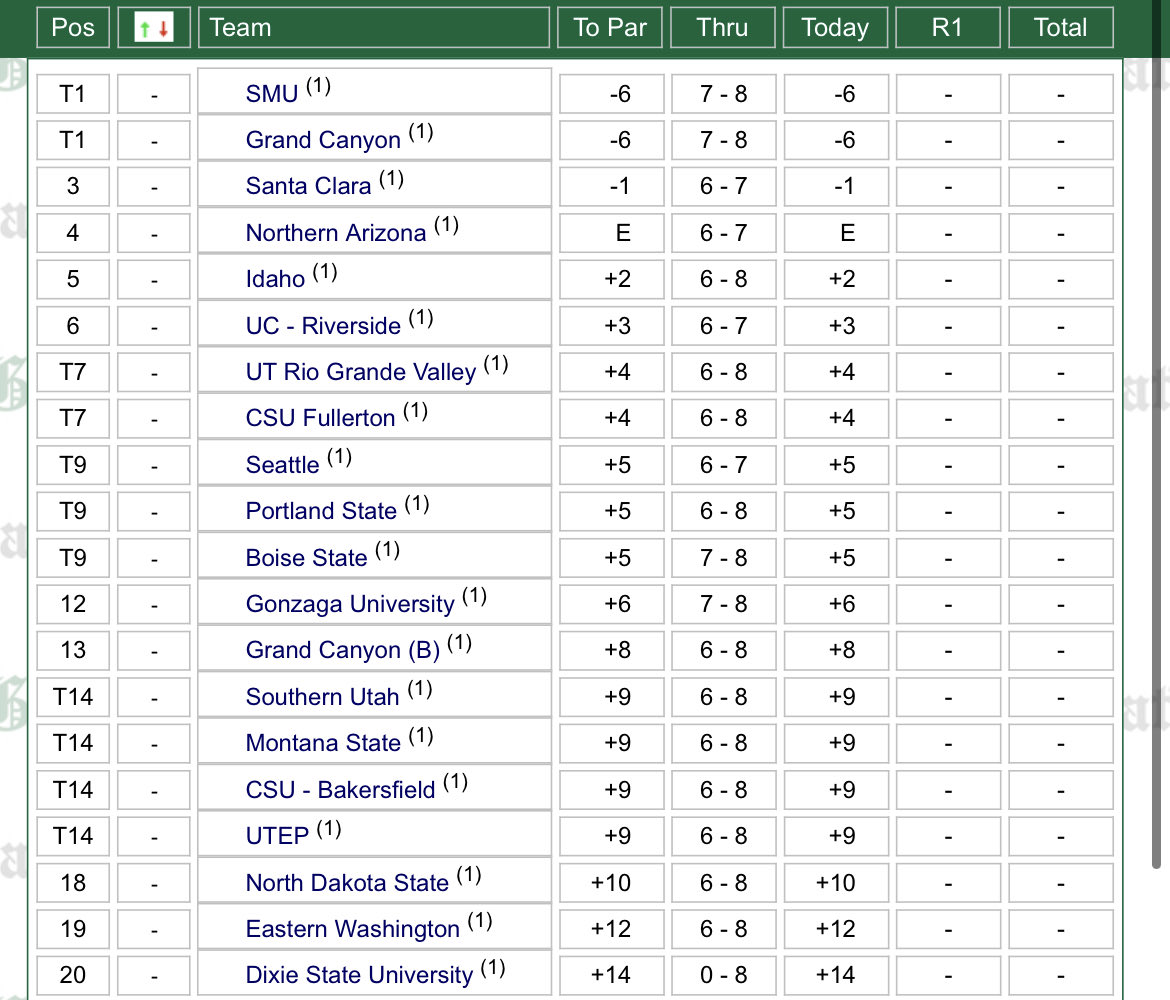Sort by the To Par column header
Image resolution: width=1170 pixels, height=1000 pixels.
[610, 28]
